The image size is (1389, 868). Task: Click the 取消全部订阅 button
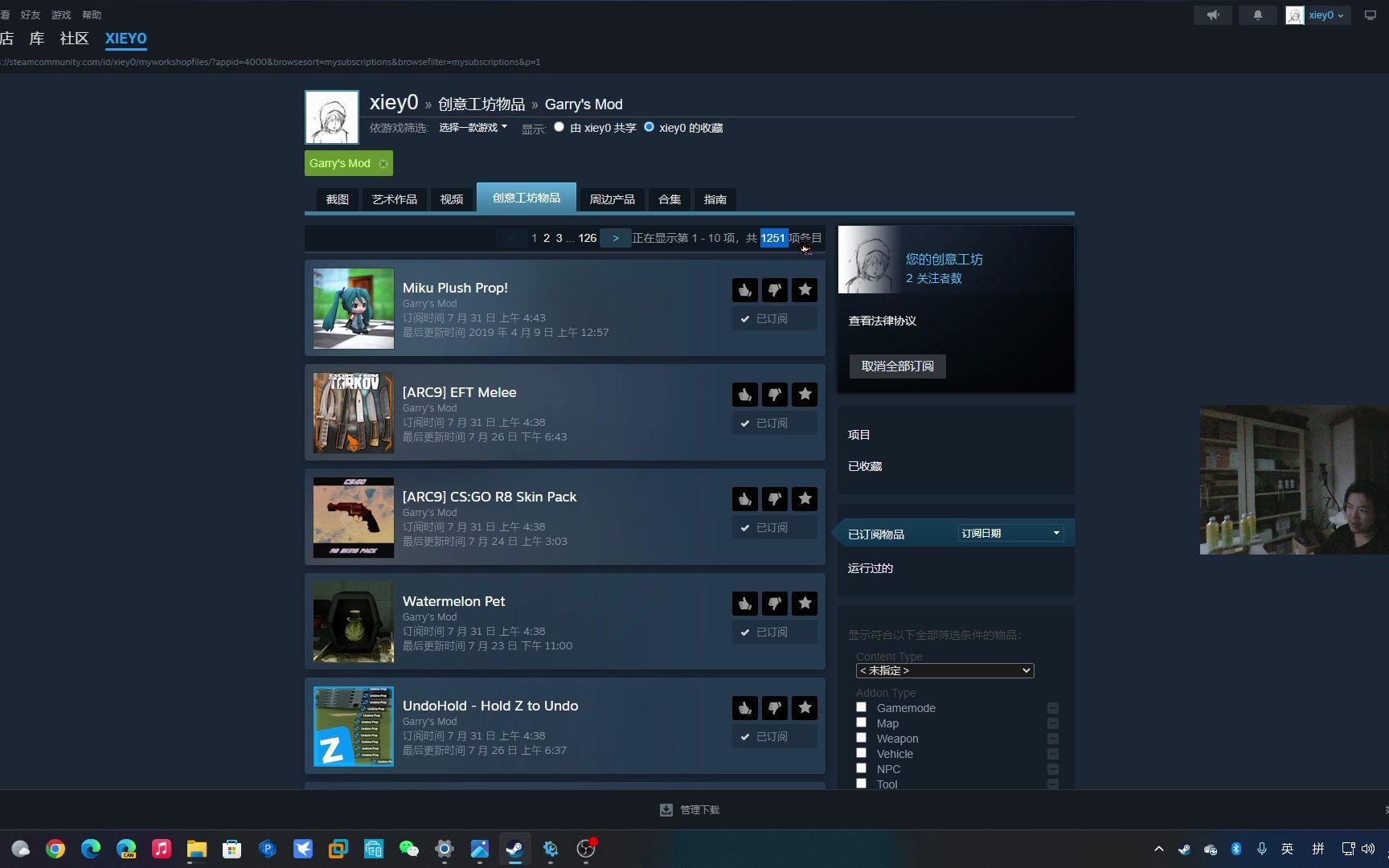[x=897, y=366]
